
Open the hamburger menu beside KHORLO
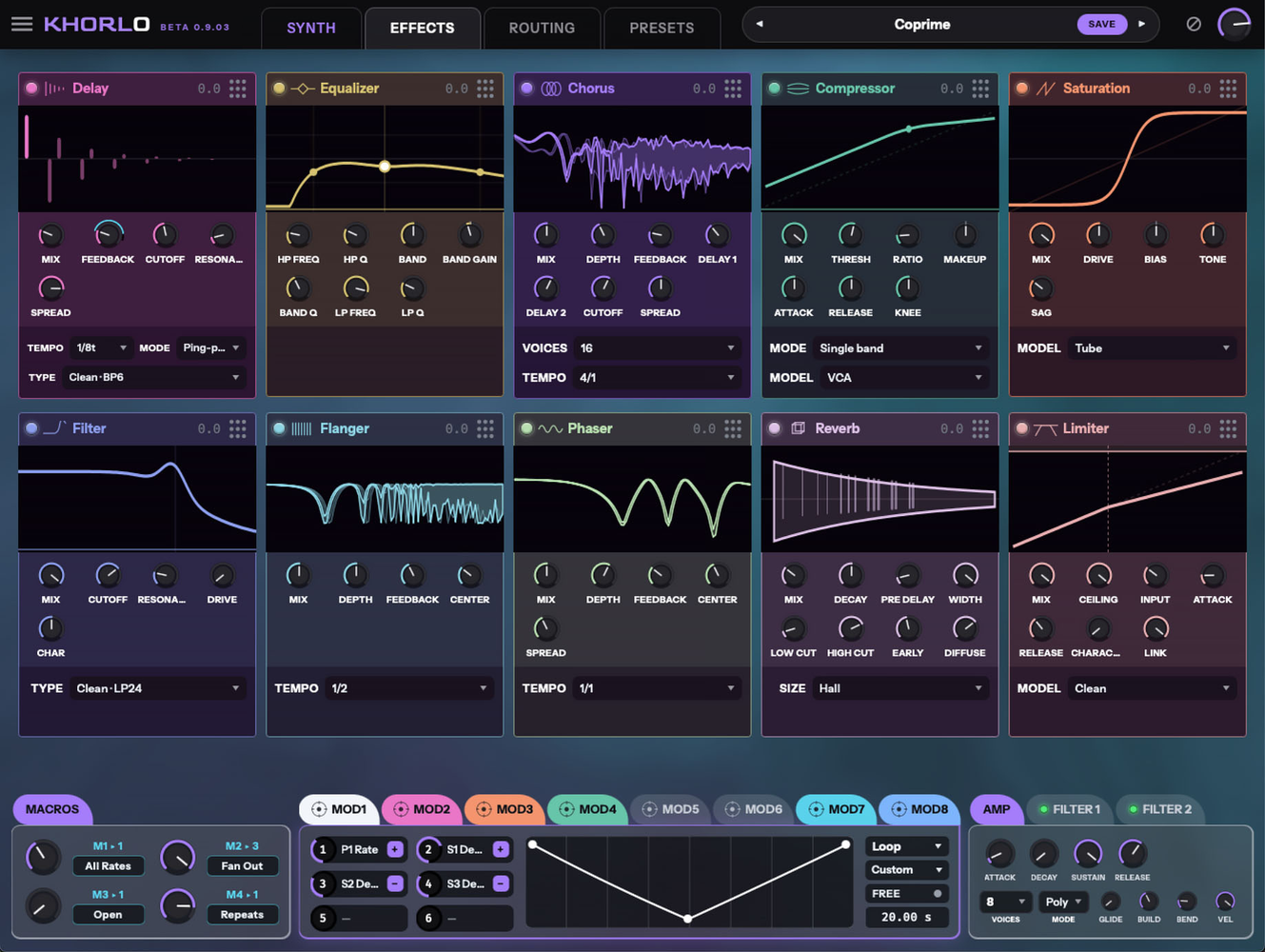[21, 24]
